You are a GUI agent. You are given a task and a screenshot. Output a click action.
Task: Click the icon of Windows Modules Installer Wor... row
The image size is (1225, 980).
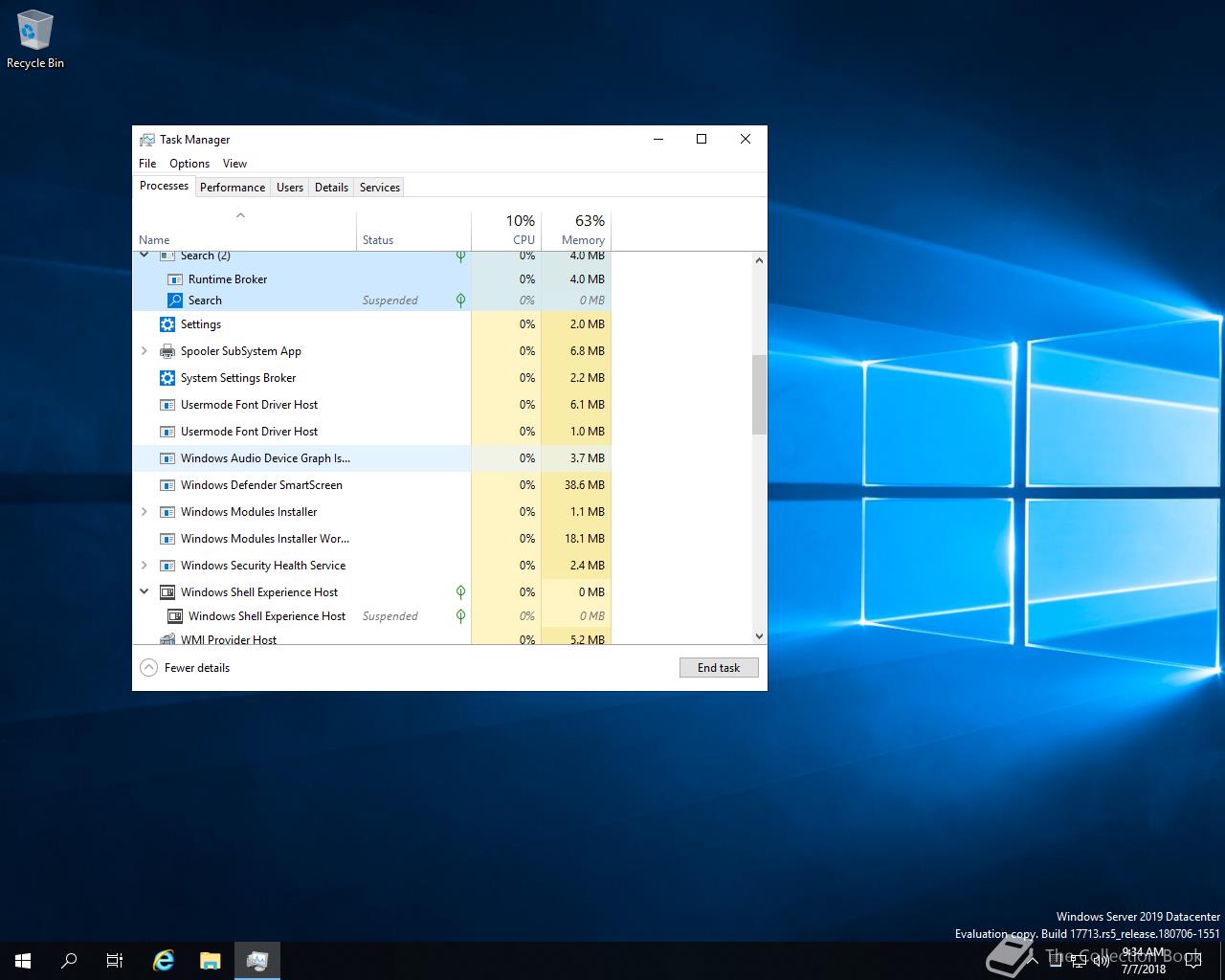pyautogui.click(x=167, y=539)
